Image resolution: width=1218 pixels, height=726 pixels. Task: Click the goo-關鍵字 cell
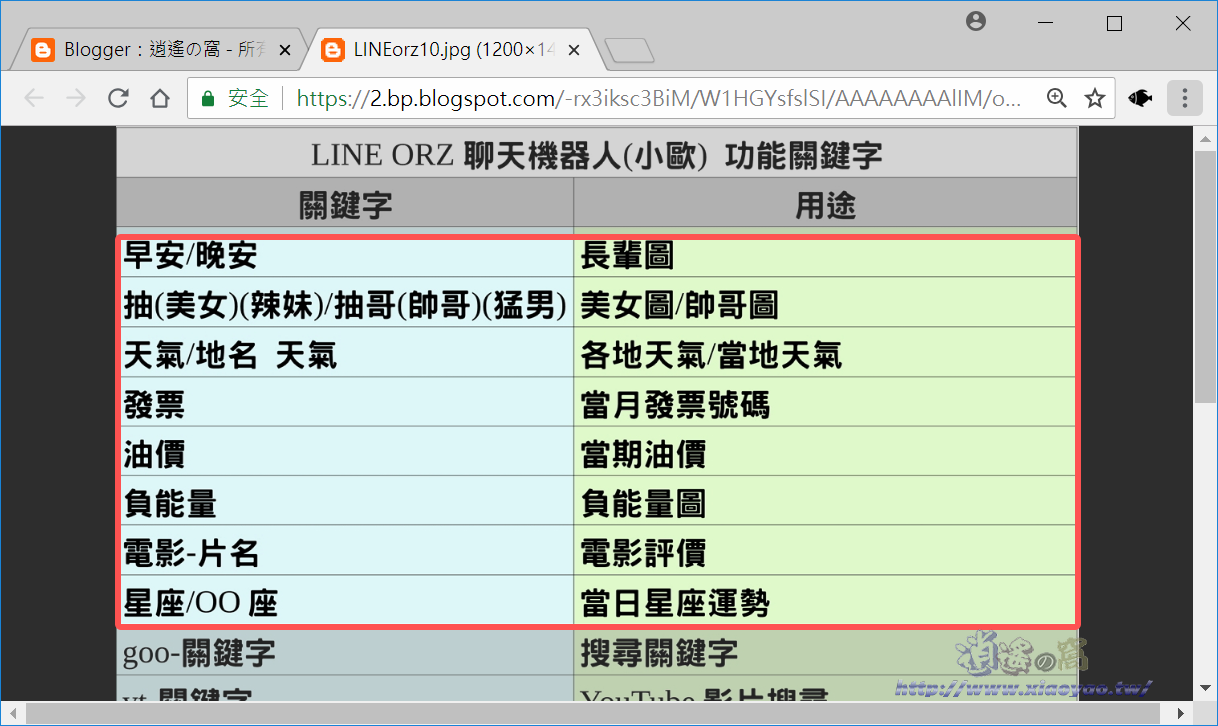click(346, 653)
